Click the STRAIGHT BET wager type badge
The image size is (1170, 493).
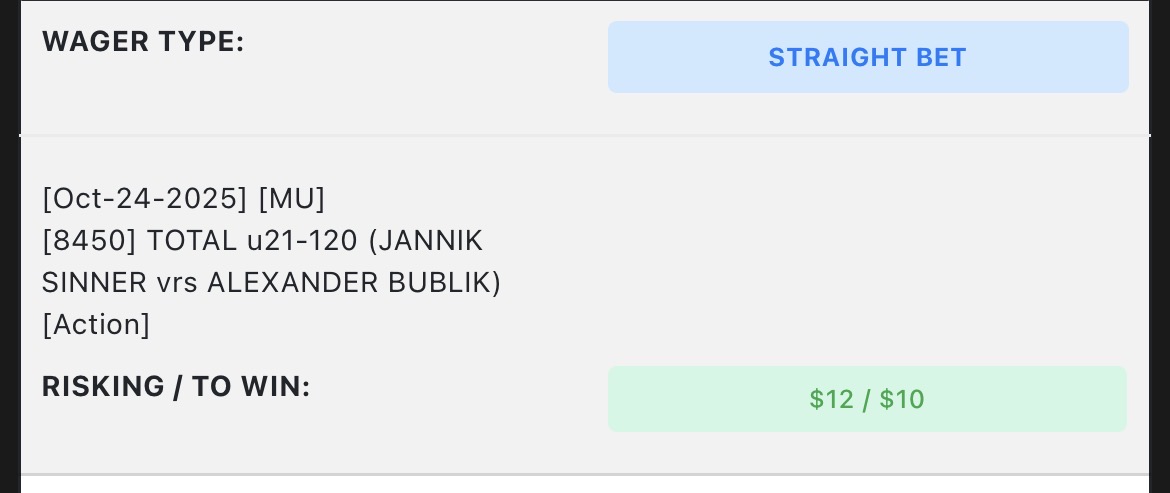tap(867, 57)
